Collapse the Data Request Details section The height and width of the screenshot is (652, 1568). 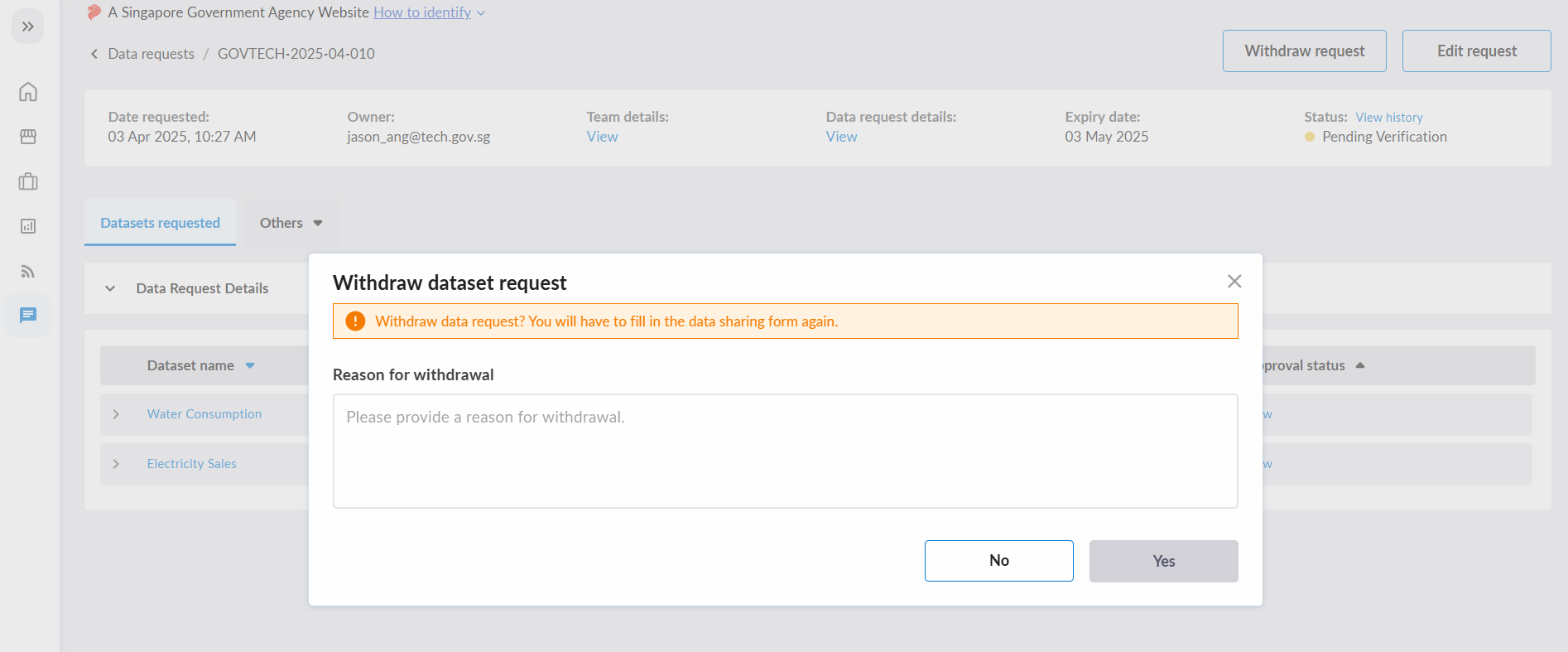(x=110, y=288)
